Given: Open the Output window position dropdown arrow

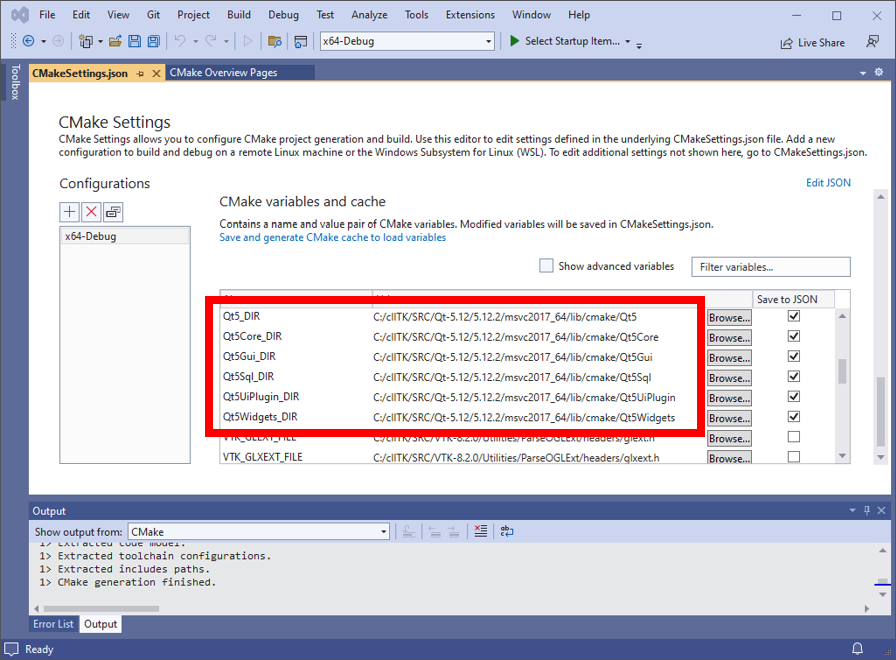Looking at the screenshot, I should pos(852,510).
